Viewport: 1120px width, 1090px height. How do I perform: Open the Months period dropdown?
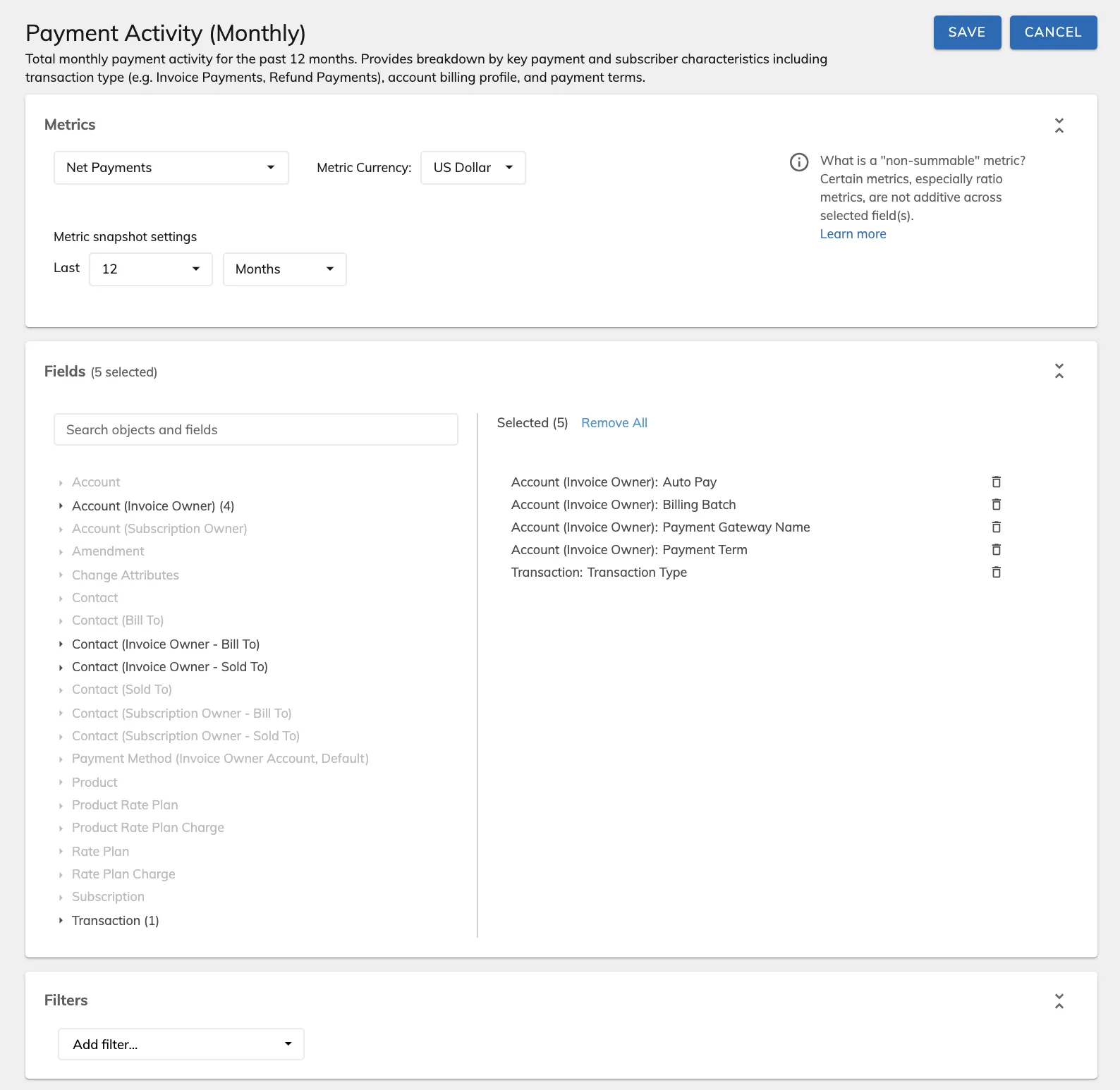pos(285,269)
